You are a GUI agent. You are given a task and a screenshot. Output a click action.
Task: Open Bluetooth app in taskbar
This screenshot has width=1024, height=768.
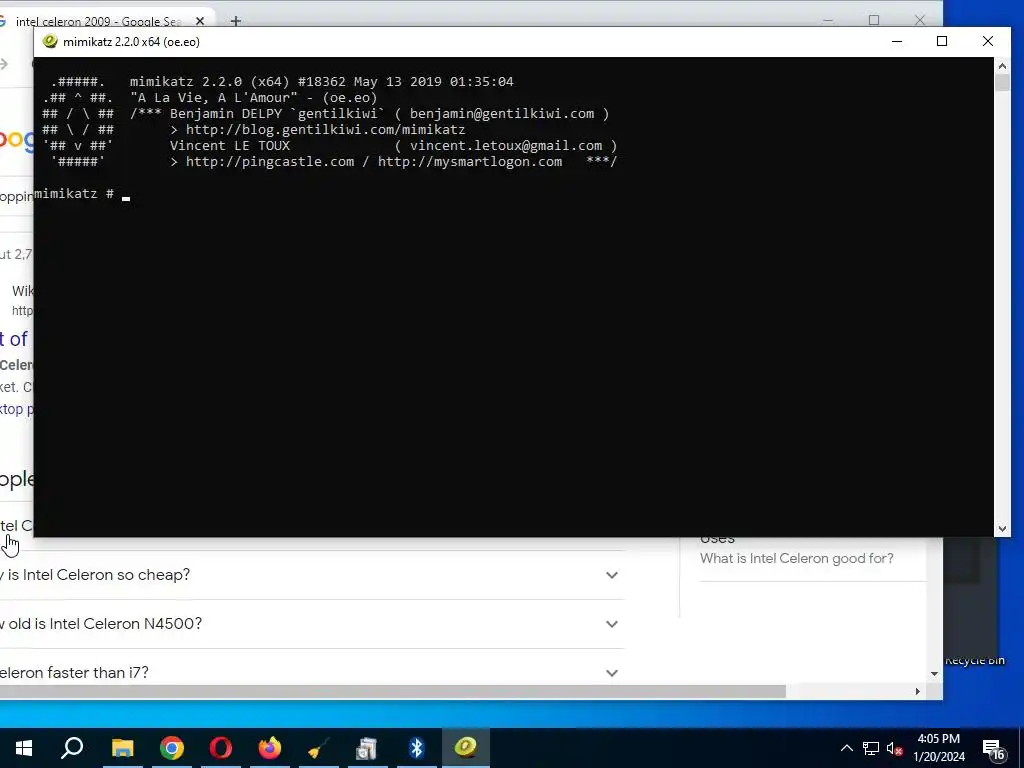pos(417,748)
